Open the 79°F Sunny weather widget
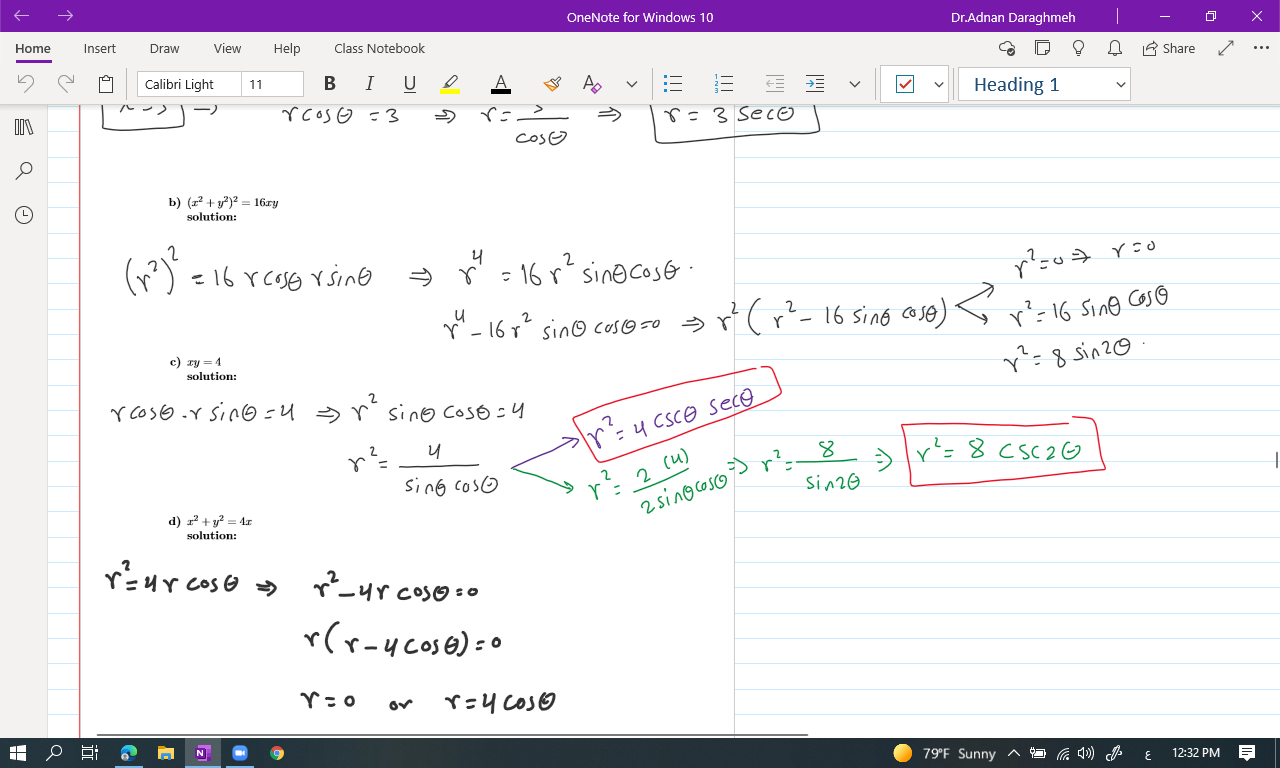 tap(945, 753)
